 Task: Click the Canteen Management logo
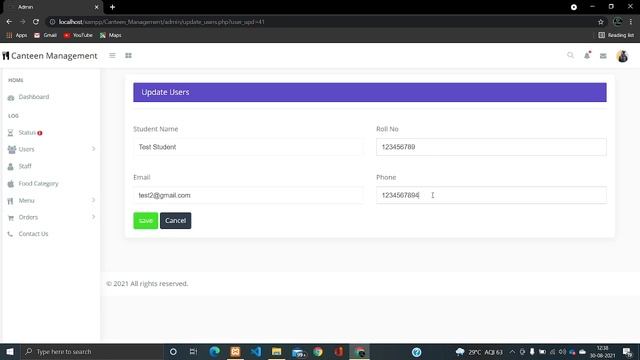[50, 56]
